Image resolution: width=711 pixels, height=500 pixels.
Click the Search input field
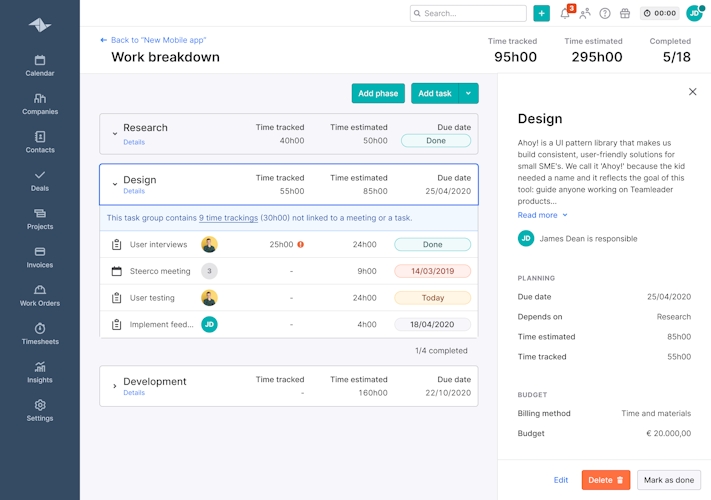[x=468, y=14]
